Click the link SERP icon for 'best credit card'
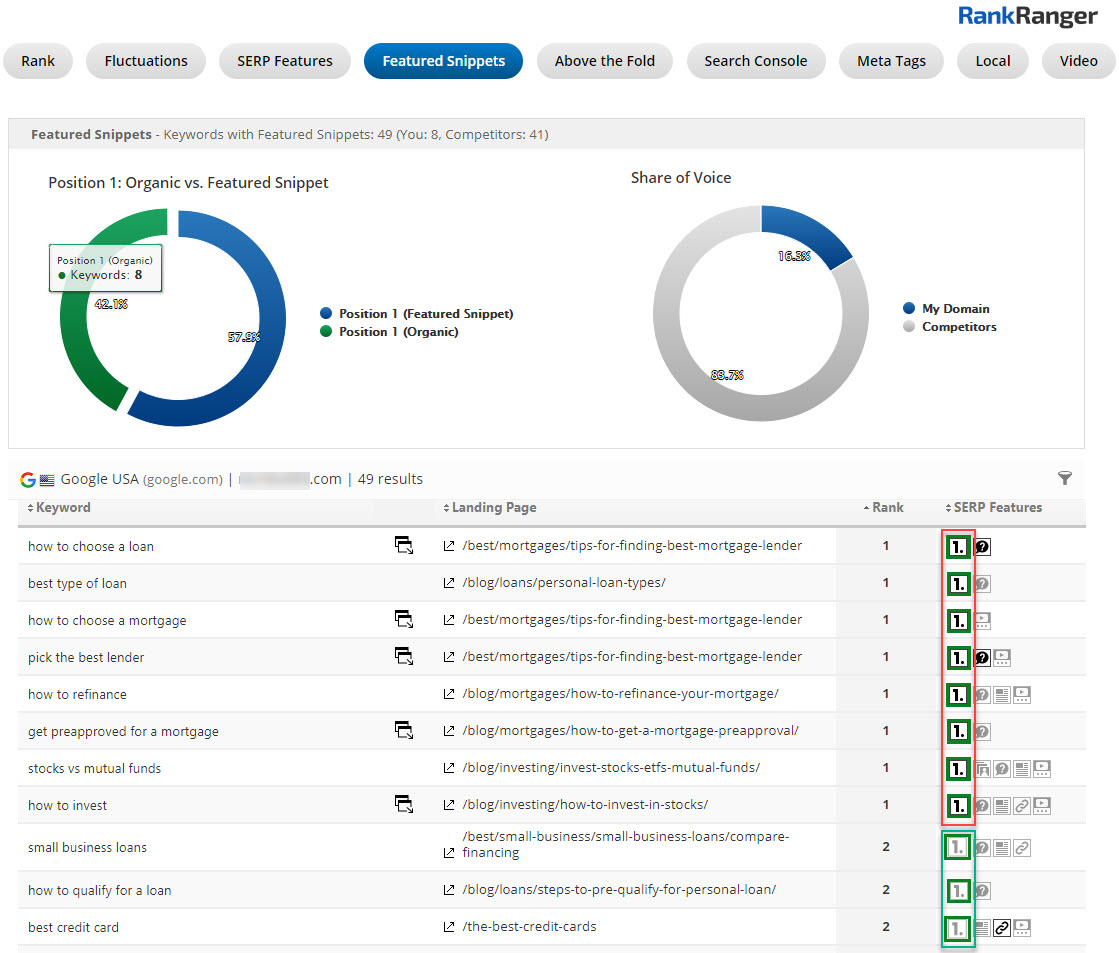1119x953 pixels. (x=1002, y=927)
